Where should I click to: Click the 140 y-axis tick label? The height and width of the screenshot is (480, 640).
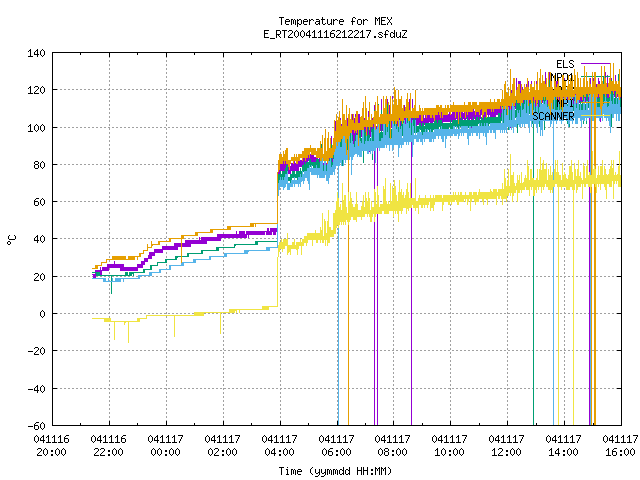click(x=36, y=53)
